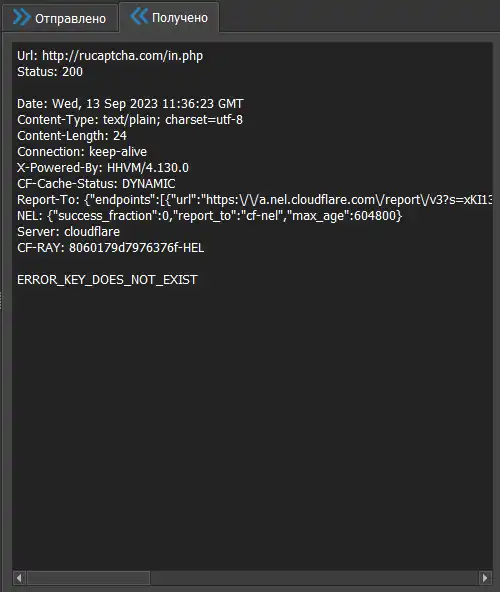Click the X-Powered-By HHVM line

click(x=103, y=168)
